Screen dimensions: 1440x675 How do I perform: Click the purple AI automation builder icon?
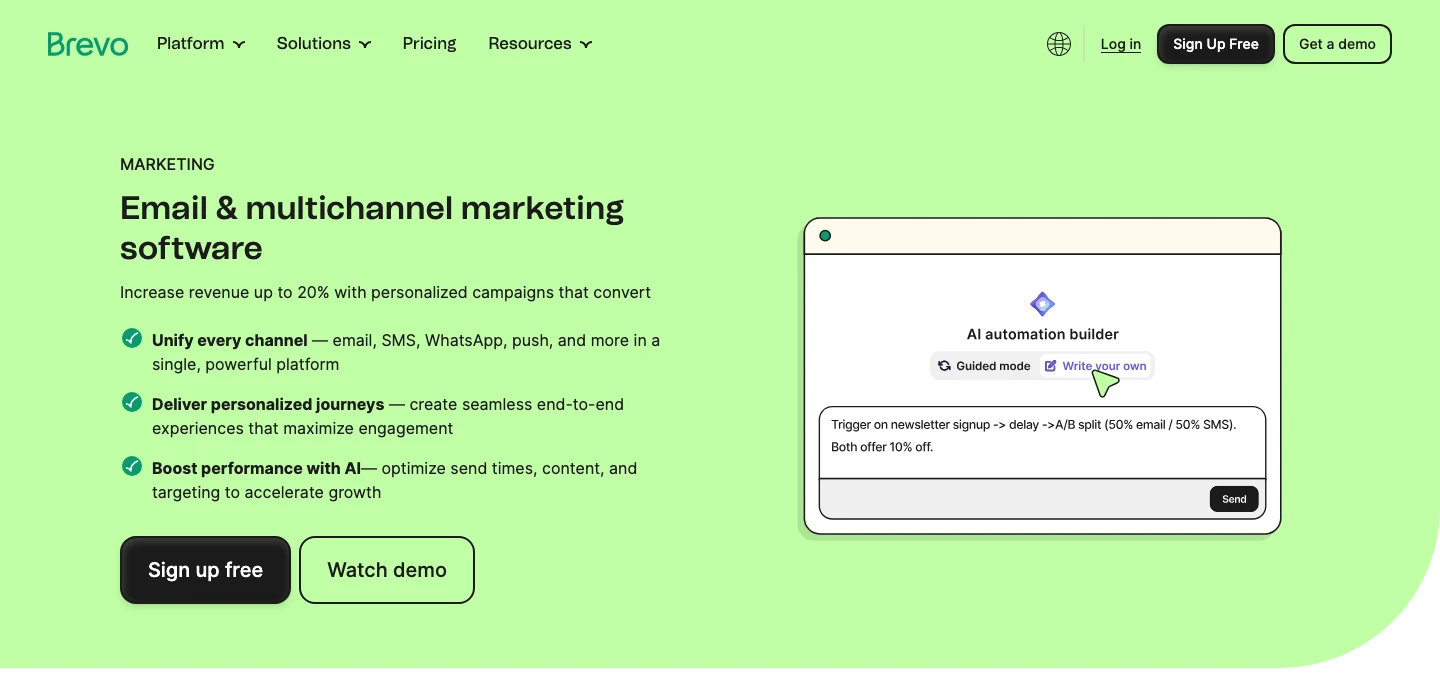pyautogui.click(x=1043, y=304)
